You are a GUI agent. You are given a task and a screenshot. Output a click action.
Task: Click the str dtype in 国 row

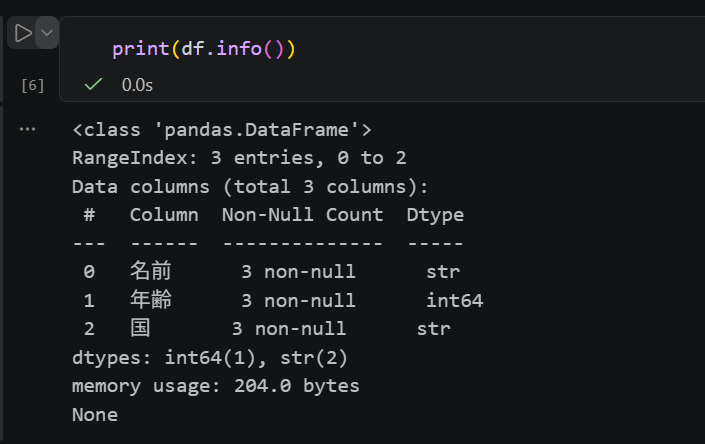click(433, 329)
